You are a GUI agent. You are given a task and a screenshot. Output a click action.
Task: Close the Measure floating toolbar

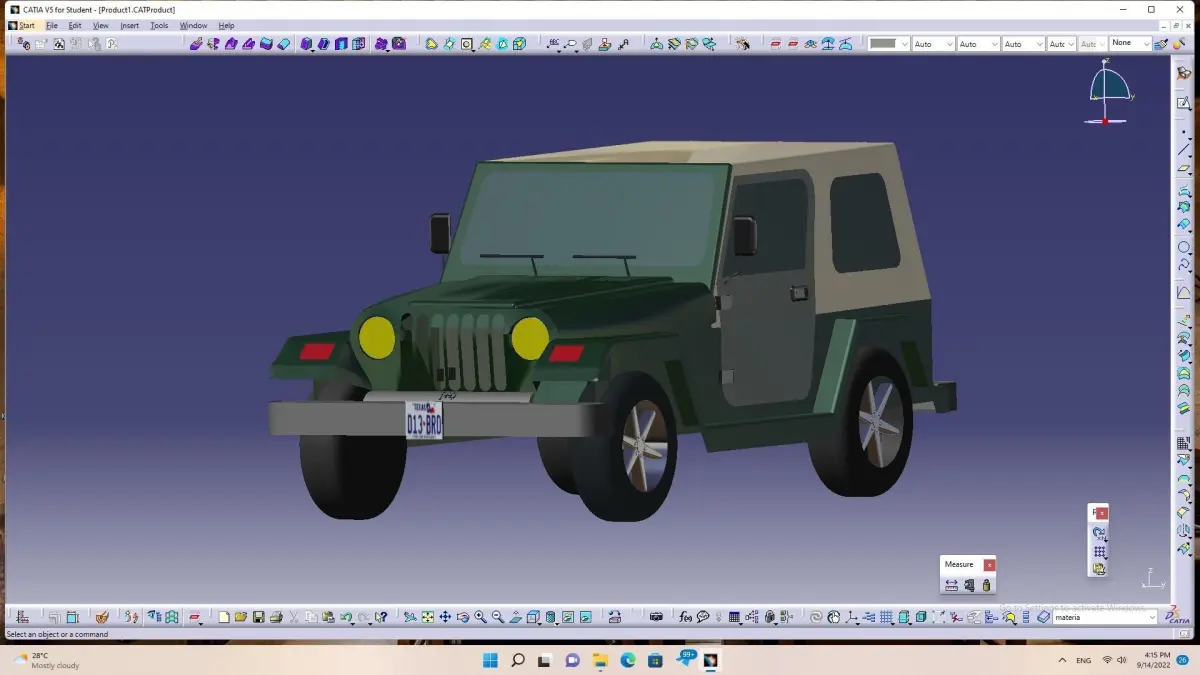pos(989,565)
